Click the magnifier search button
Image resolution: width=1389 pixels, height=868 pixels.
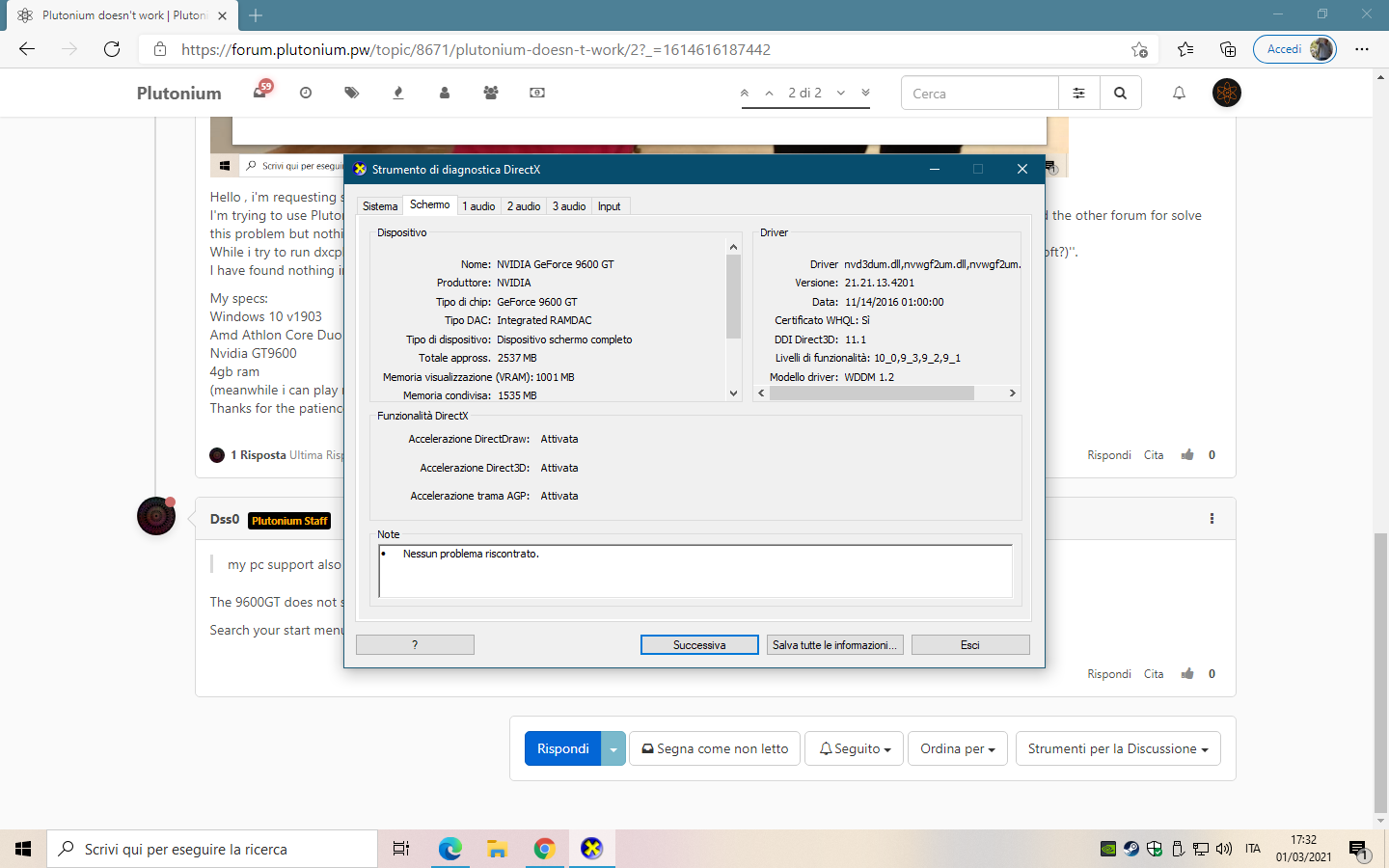[1121, 94]
